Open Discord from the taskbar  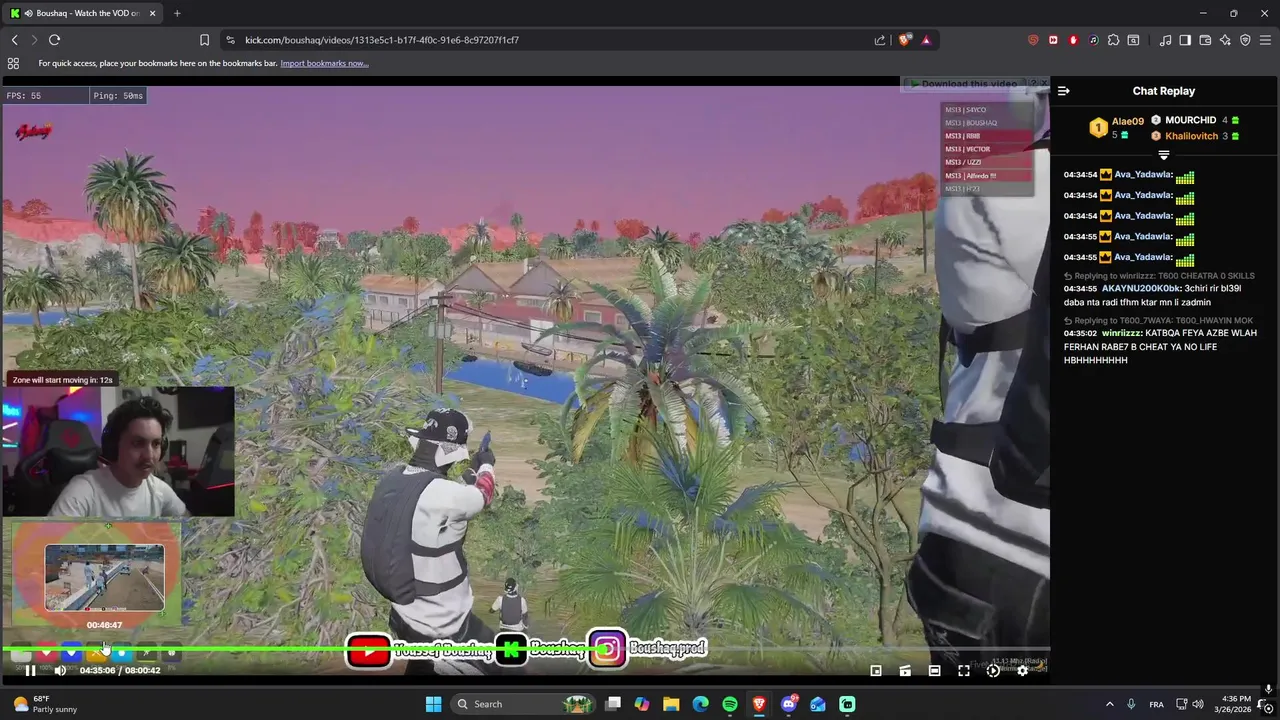coord(789,704)
